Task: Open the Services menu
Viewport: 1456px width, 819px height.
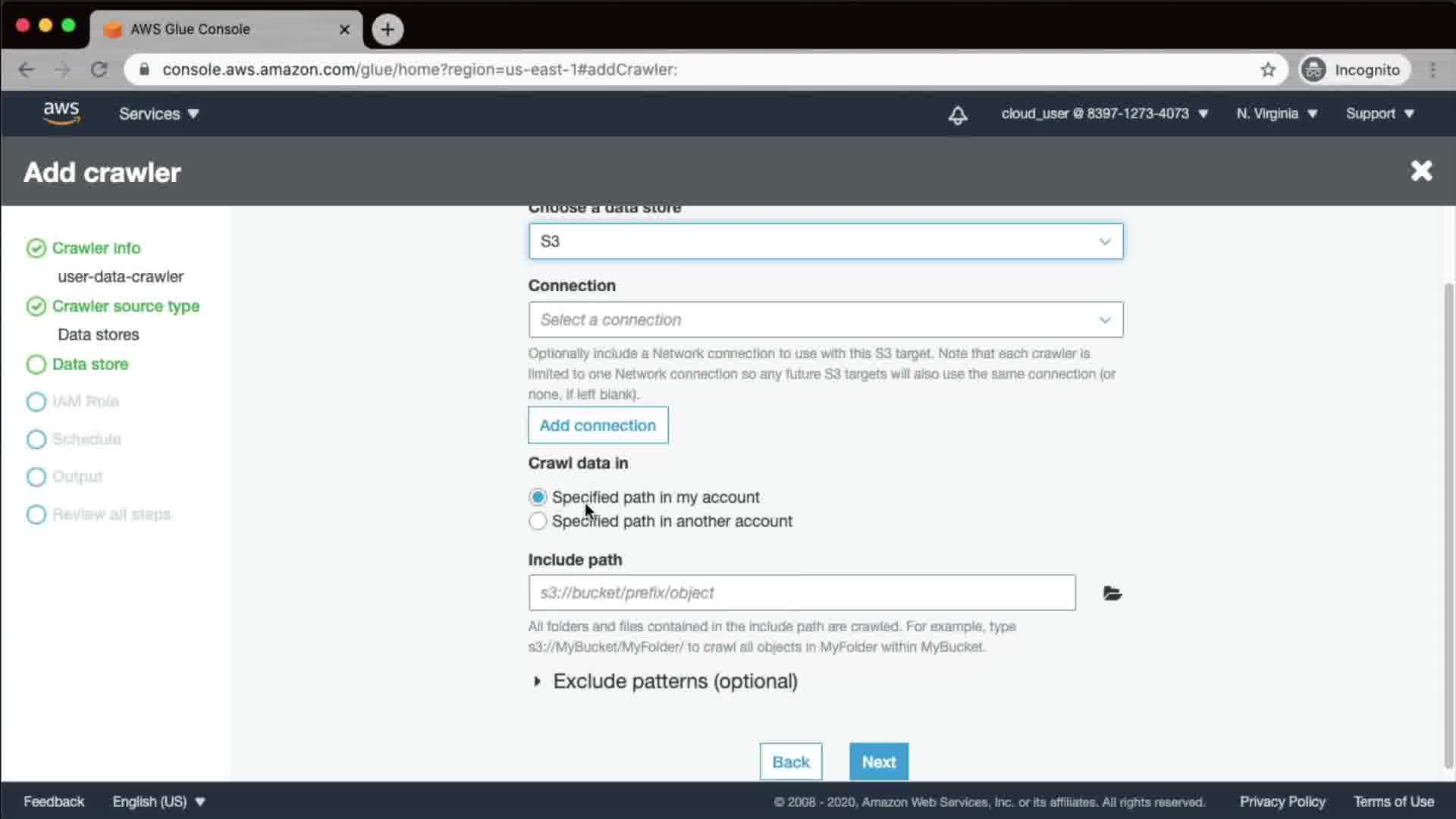Action: tap(158, 114)
